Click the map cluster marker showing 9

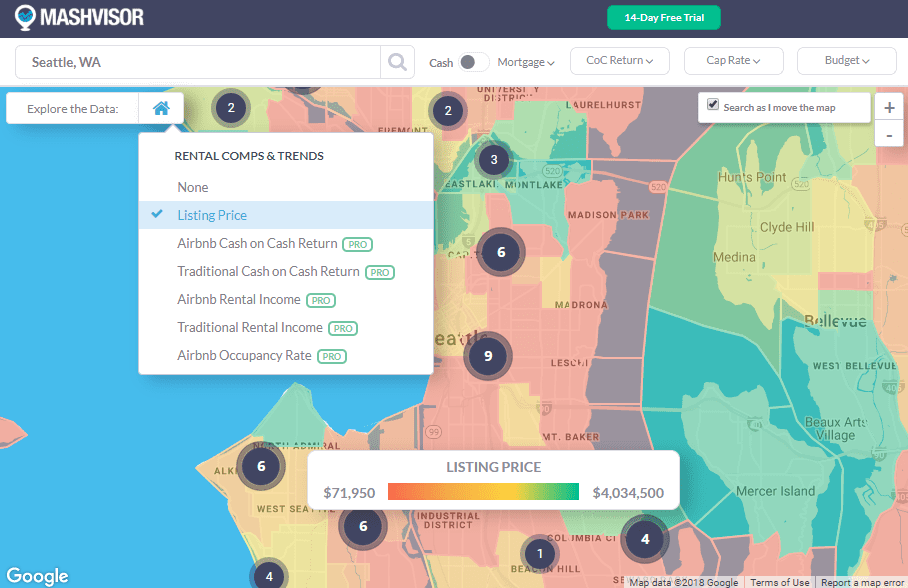tap(488, 355)
